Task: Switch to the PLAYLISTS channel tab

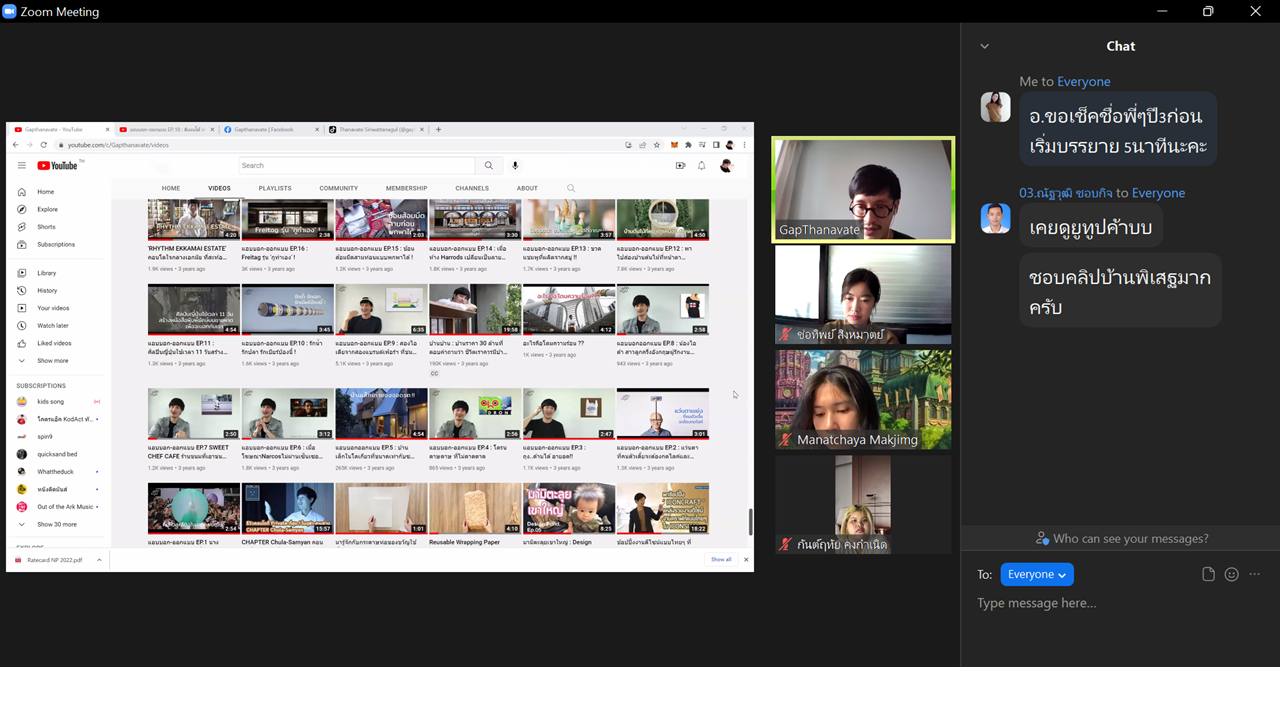Action: coord(275,188)
